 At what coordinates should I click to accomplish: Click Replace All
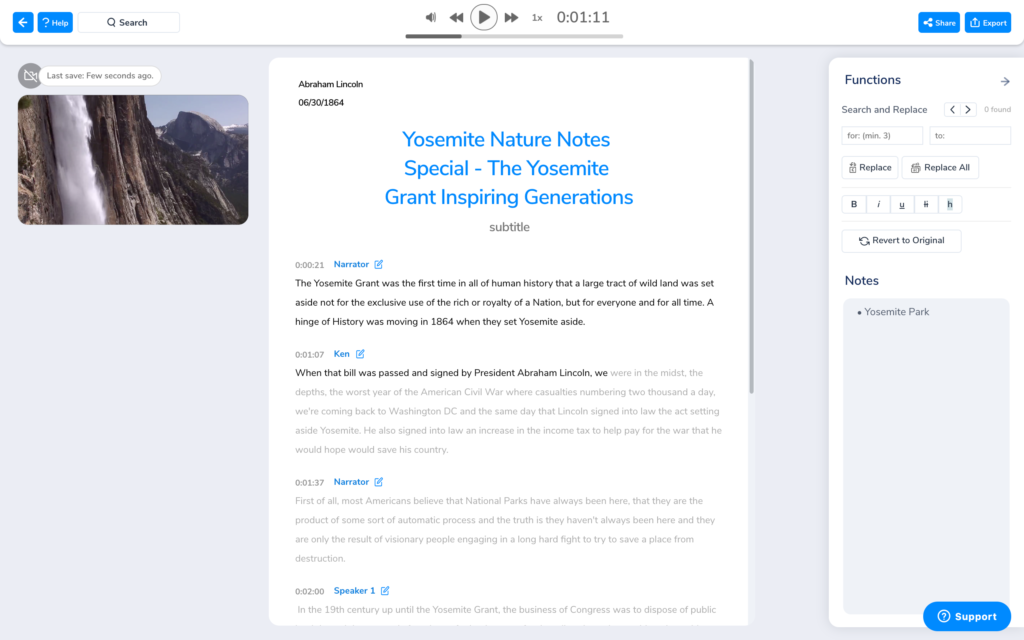pyautogui.click(x=940, y=167)
